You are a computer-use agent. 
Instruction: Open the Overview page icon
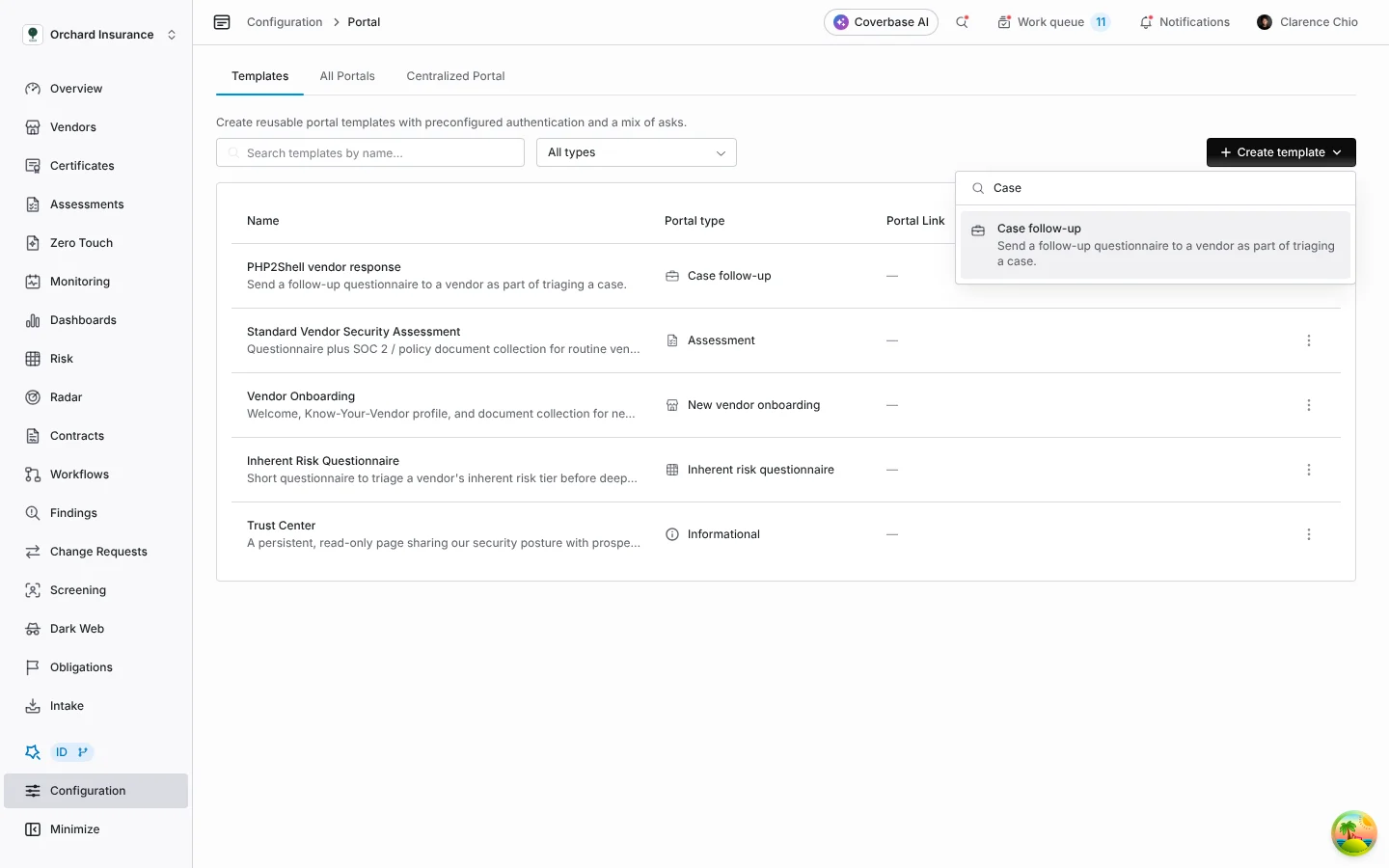(x=33, y=89)
